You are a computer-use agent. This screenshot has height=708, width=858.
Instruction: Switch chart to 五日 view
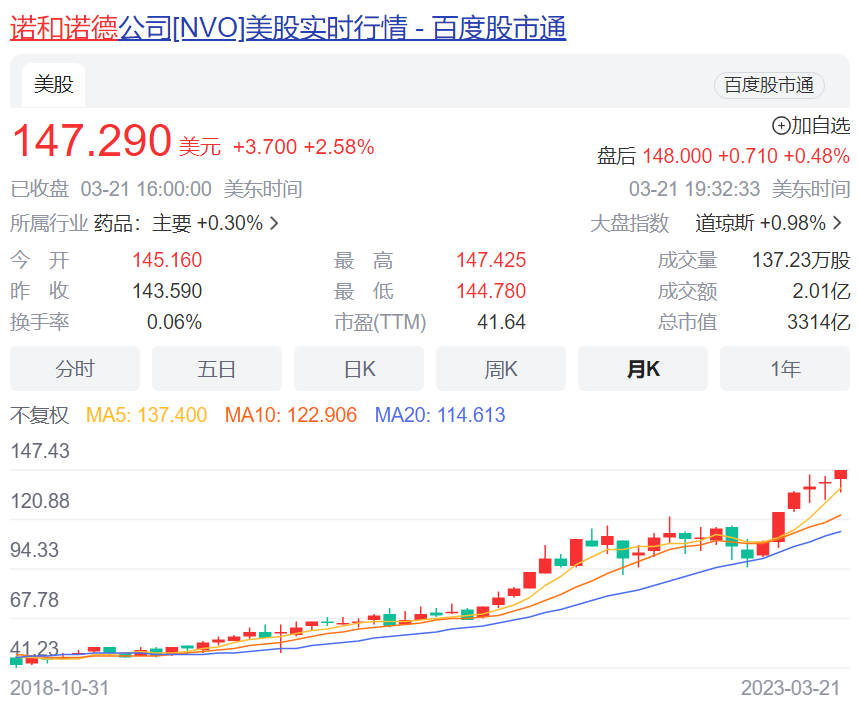coord(217,369)
